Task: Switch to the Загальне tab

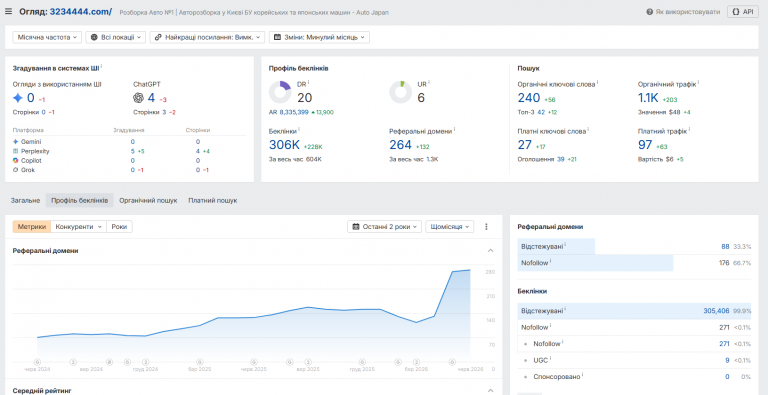Action: pyautogui.click(x=25, y=200)
